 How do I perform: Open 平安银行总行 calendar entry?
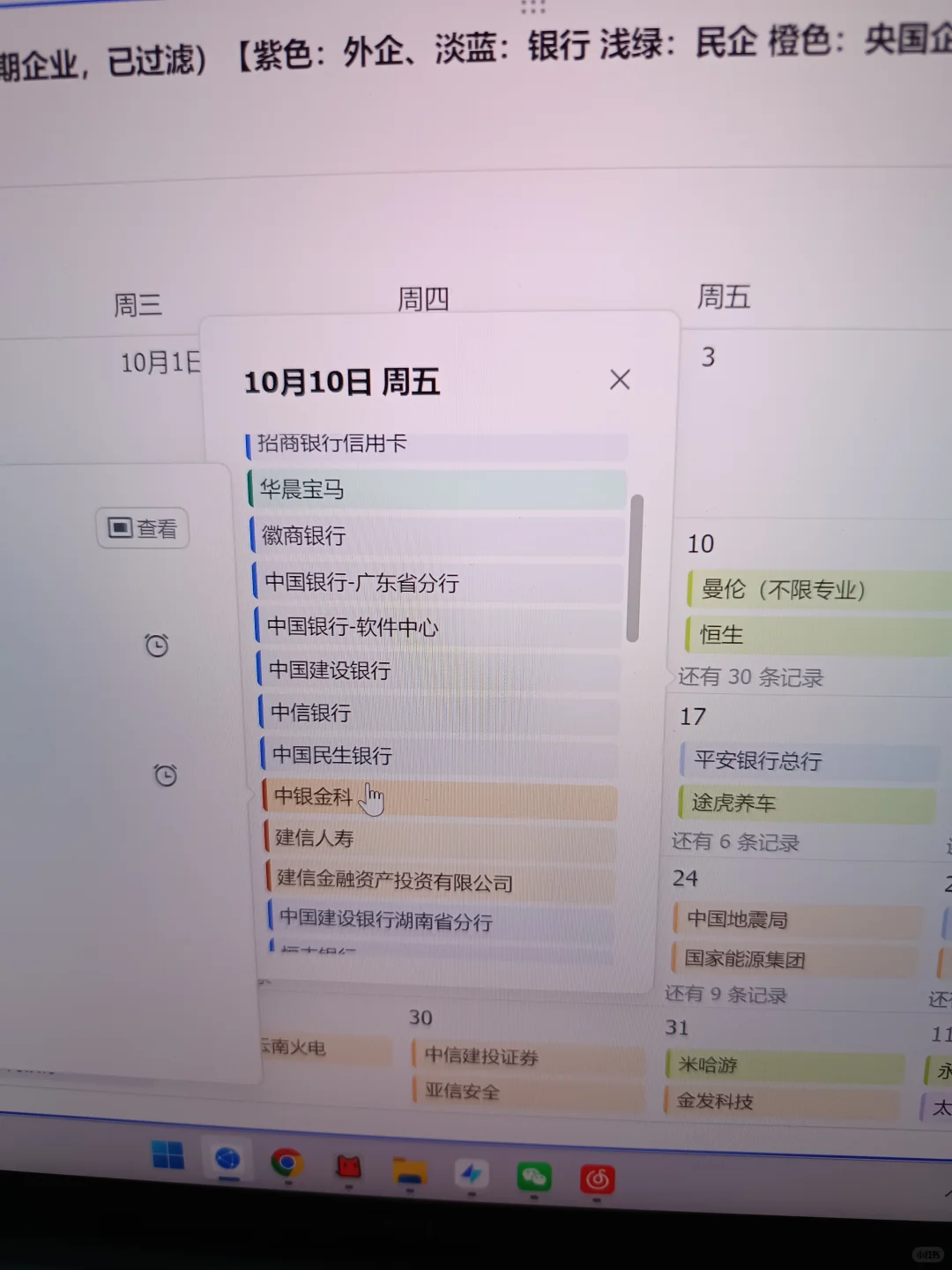pos(810,760)
